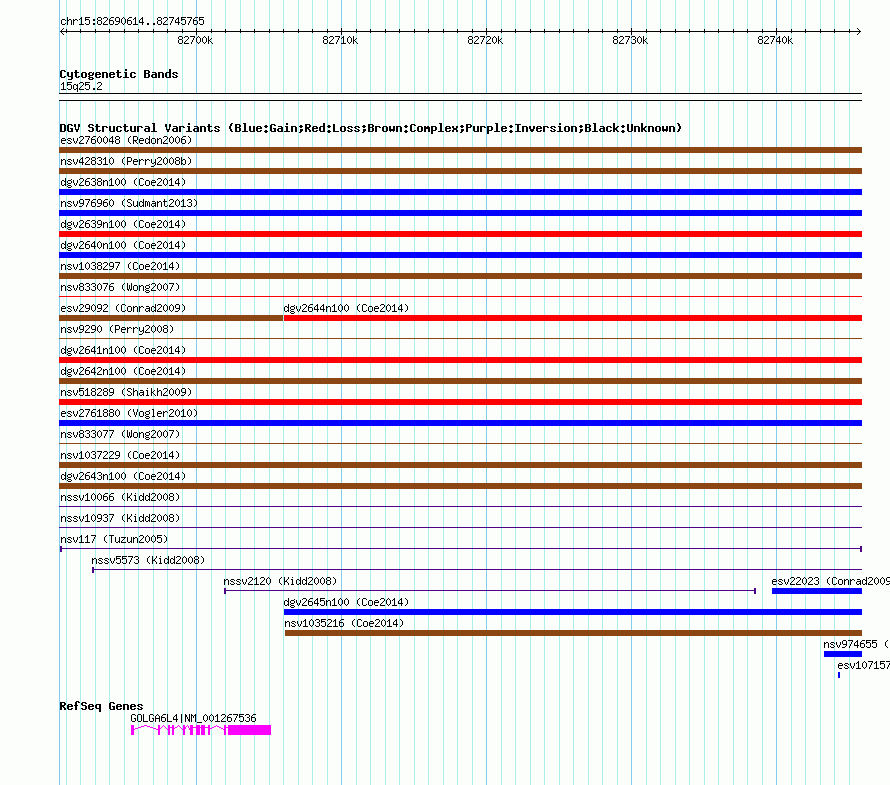Click dgv2642n100 (Coe2014) label
Viewport: 890px width, 785px height.
click(x=123, y=371)
